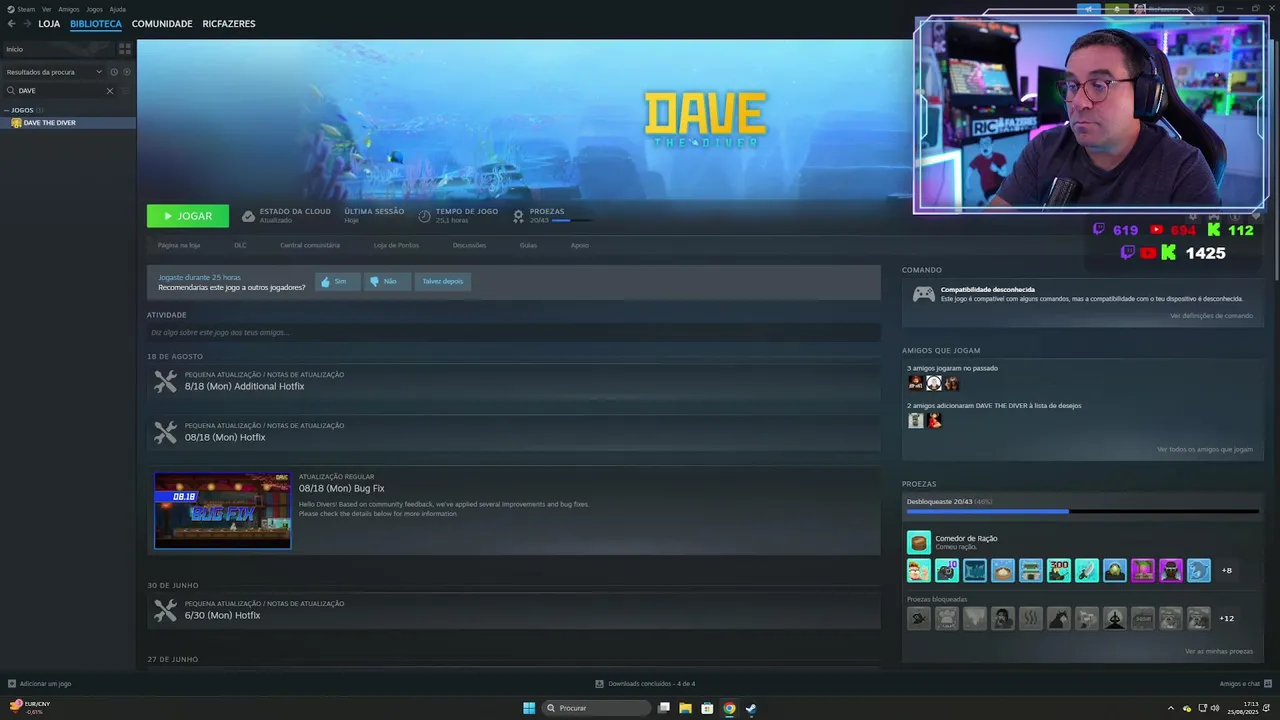Open Guias link

[528, 245]
